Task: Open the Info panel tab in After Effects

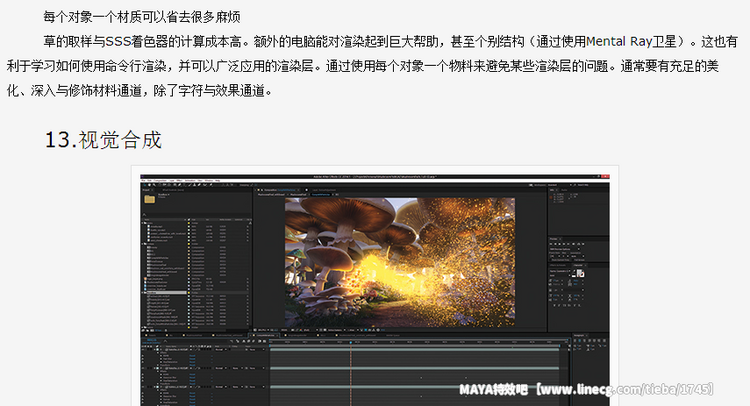Action: coord(551,190)
